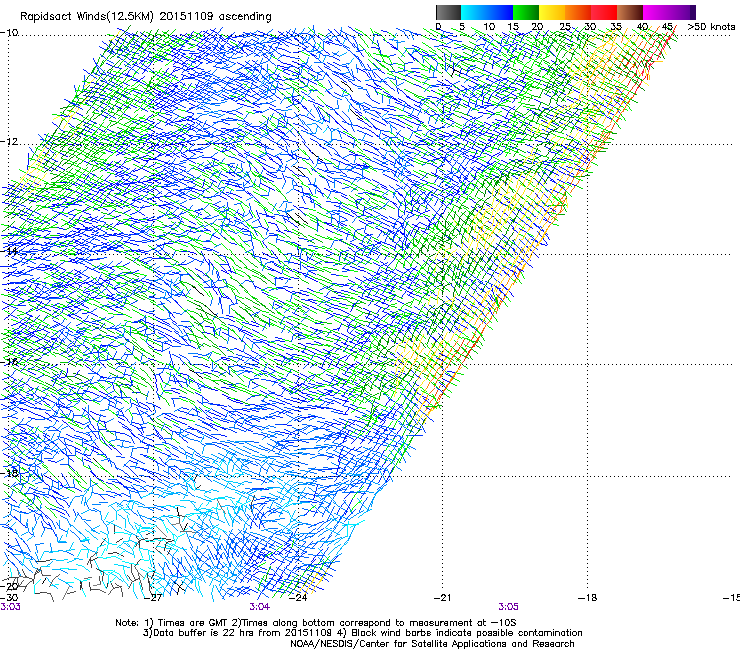Click the '-27' longitude axis label

(154, 598)
